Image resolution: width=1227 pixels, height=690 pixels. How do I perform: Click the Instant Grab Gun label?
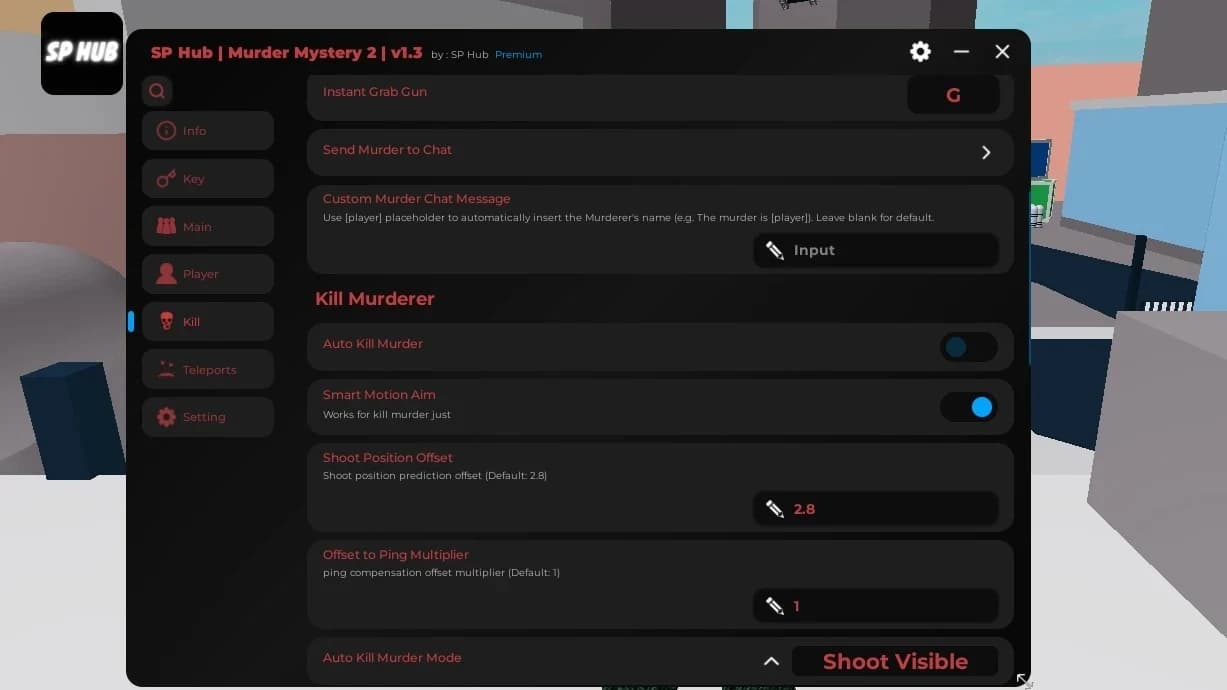pos(375,92)
